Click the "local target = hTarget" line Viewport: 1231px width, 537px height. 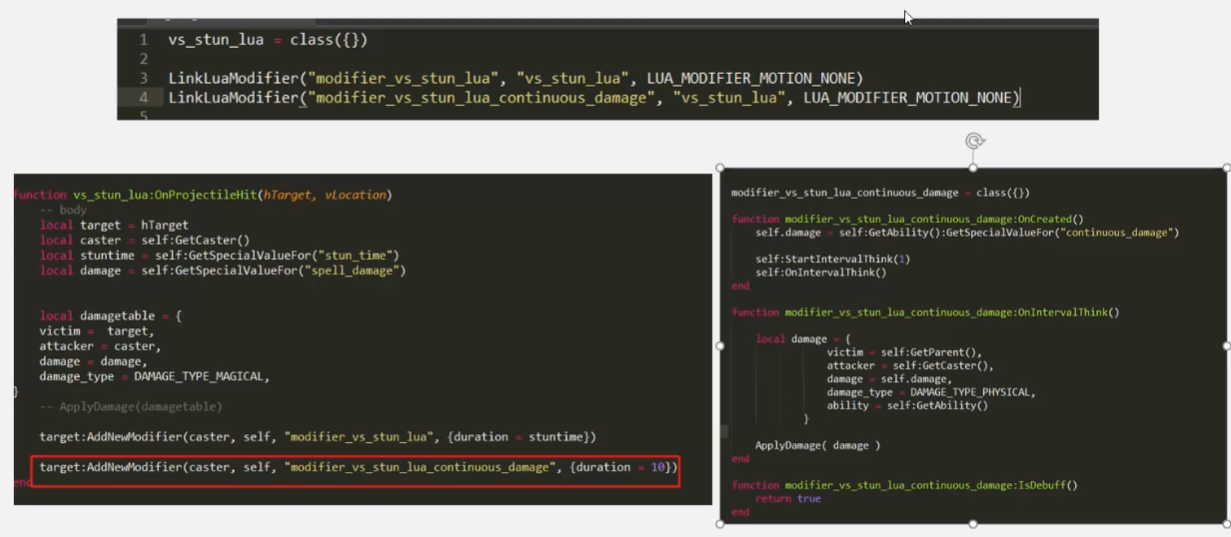pyautogui.click(x=114, y=225)
